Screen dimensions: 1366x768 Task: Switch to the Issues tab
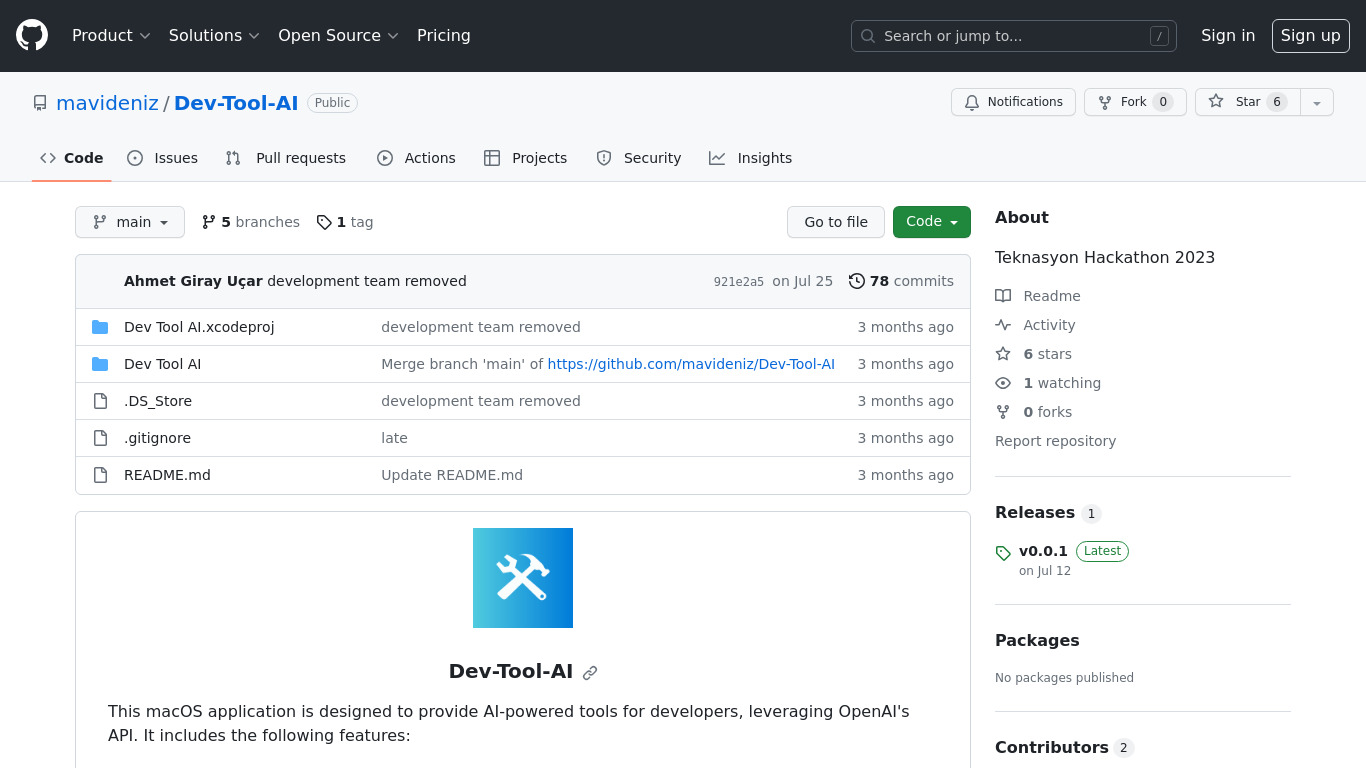(163, 158)
